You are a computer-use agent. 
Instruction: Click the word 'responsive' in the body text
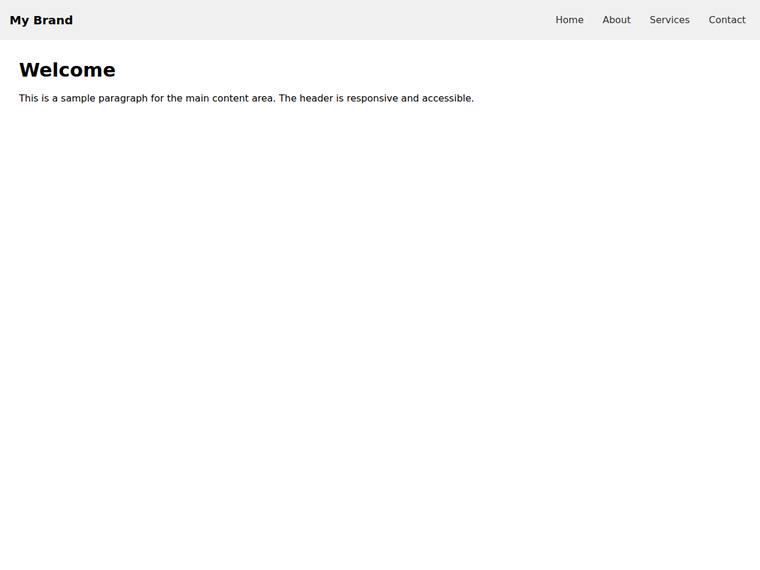(372, 98)
